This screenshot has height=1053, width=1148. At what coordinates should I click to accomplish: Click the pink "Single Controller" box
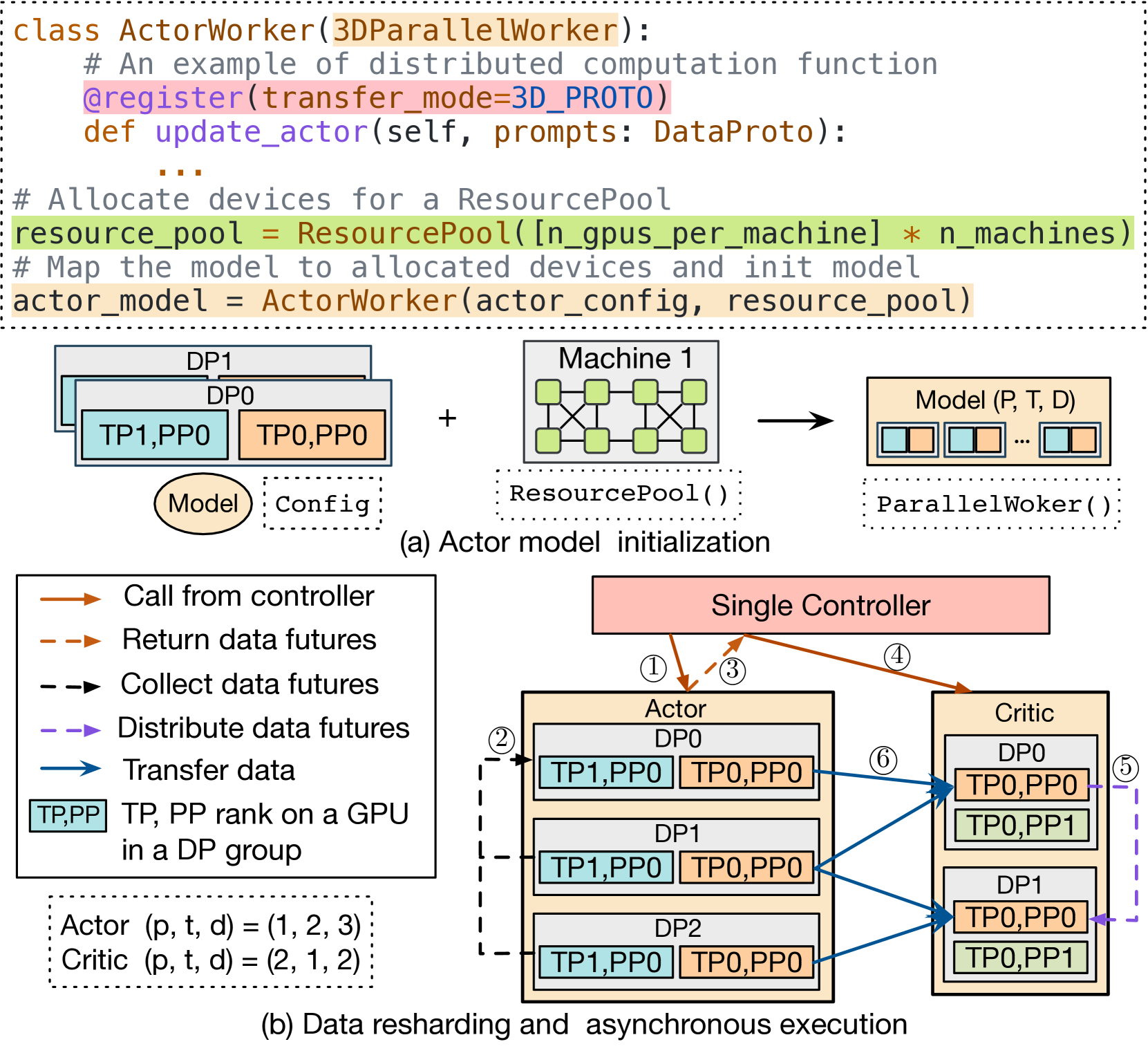[820, 605]
